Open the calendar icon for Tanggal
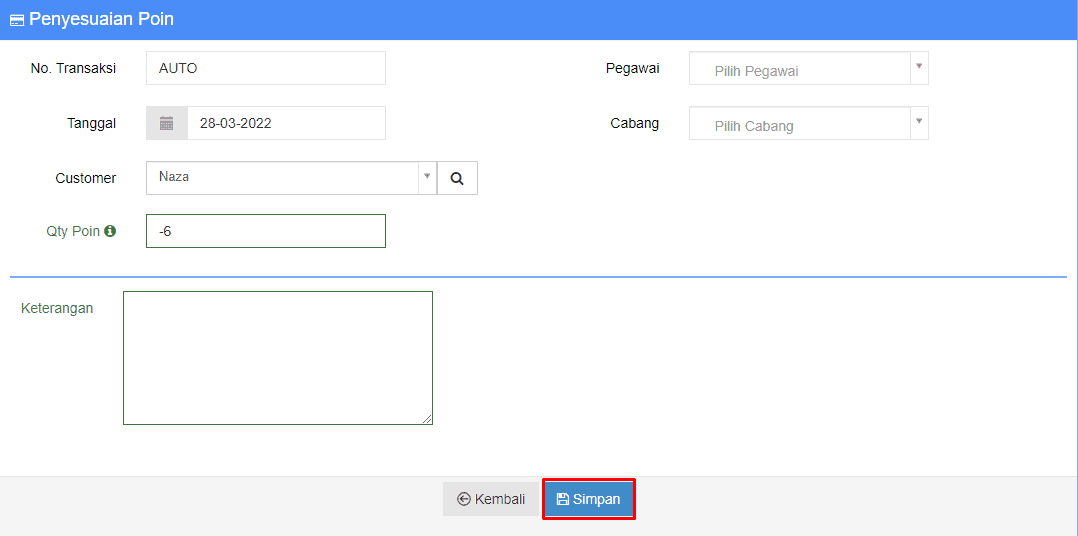Screen dimensions: 1078x536 pyautogui.click(x=167, y=123)
